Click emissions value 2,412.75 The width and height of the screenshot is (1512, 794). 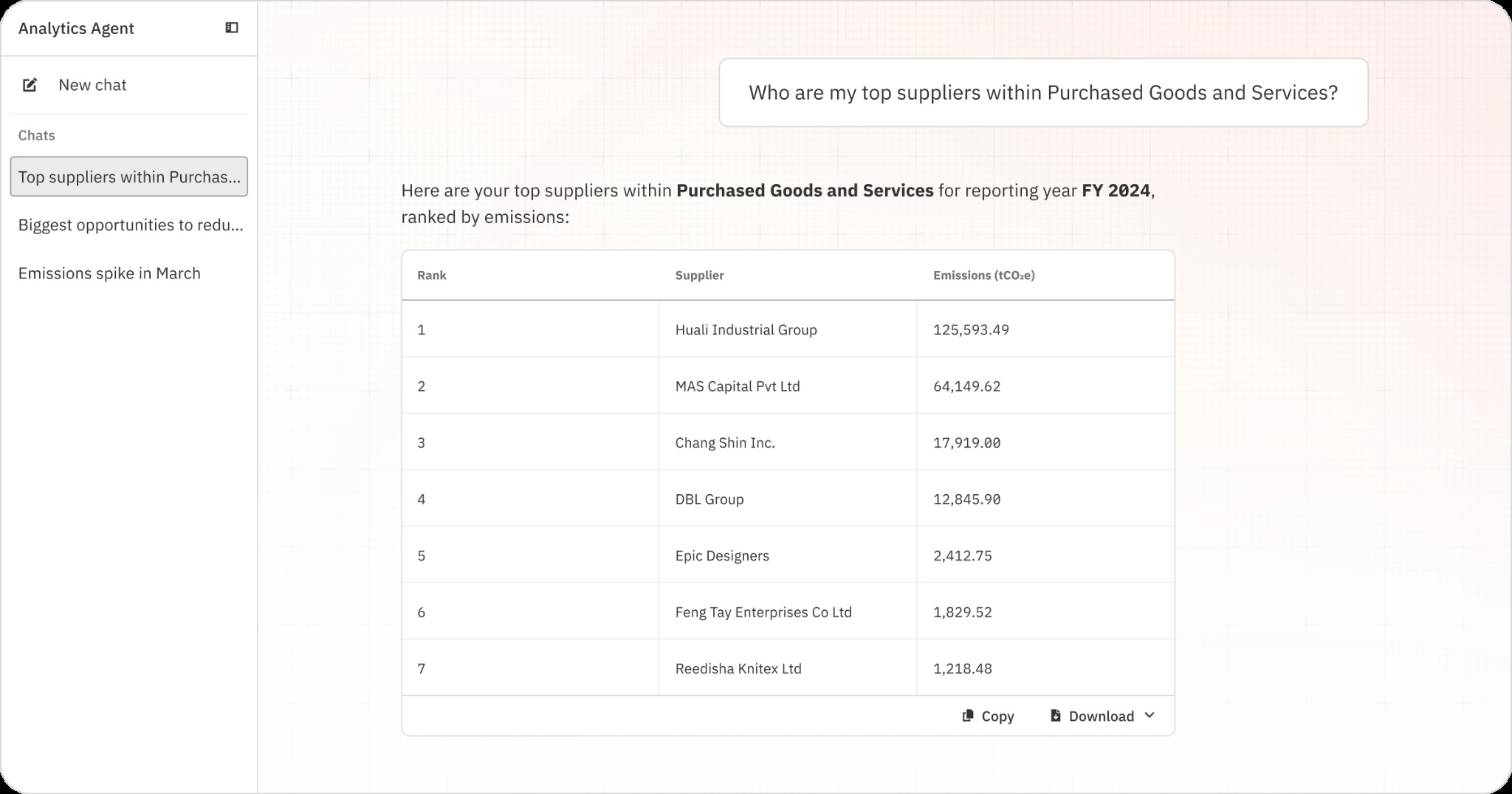coord(962,555)
